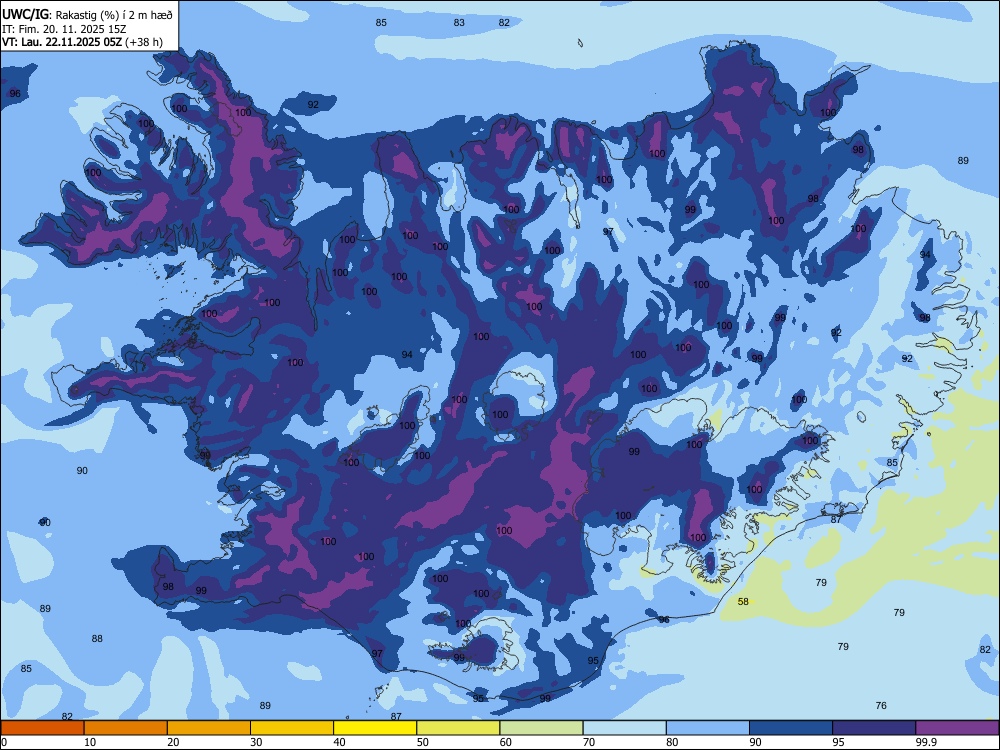Click the '(+38 h)' forecast offset text
This screenshot has width=1000, height=750.
[x=144, y=42]
